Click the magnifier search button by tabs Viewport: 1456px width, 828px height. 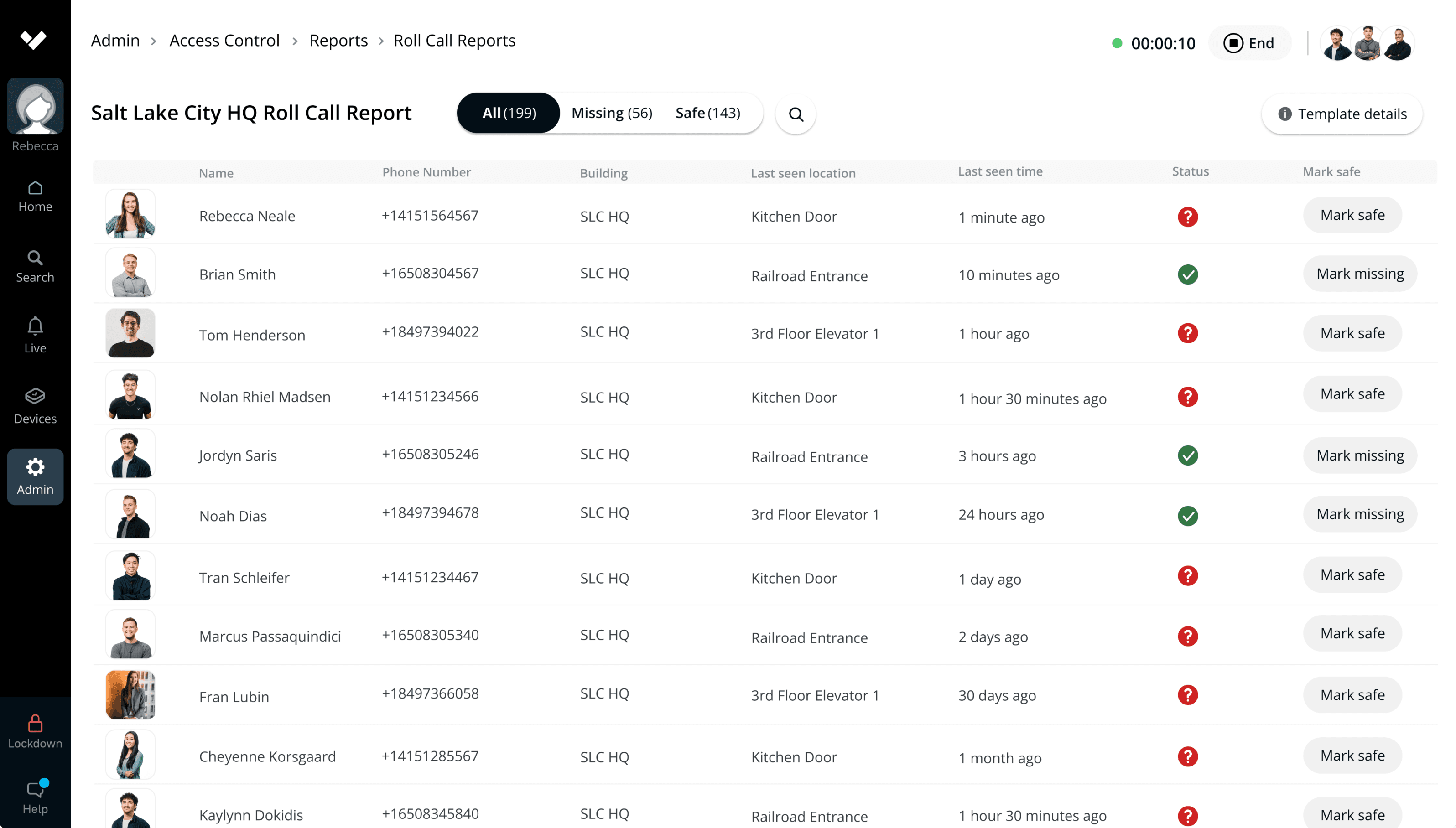coord(796,114)
